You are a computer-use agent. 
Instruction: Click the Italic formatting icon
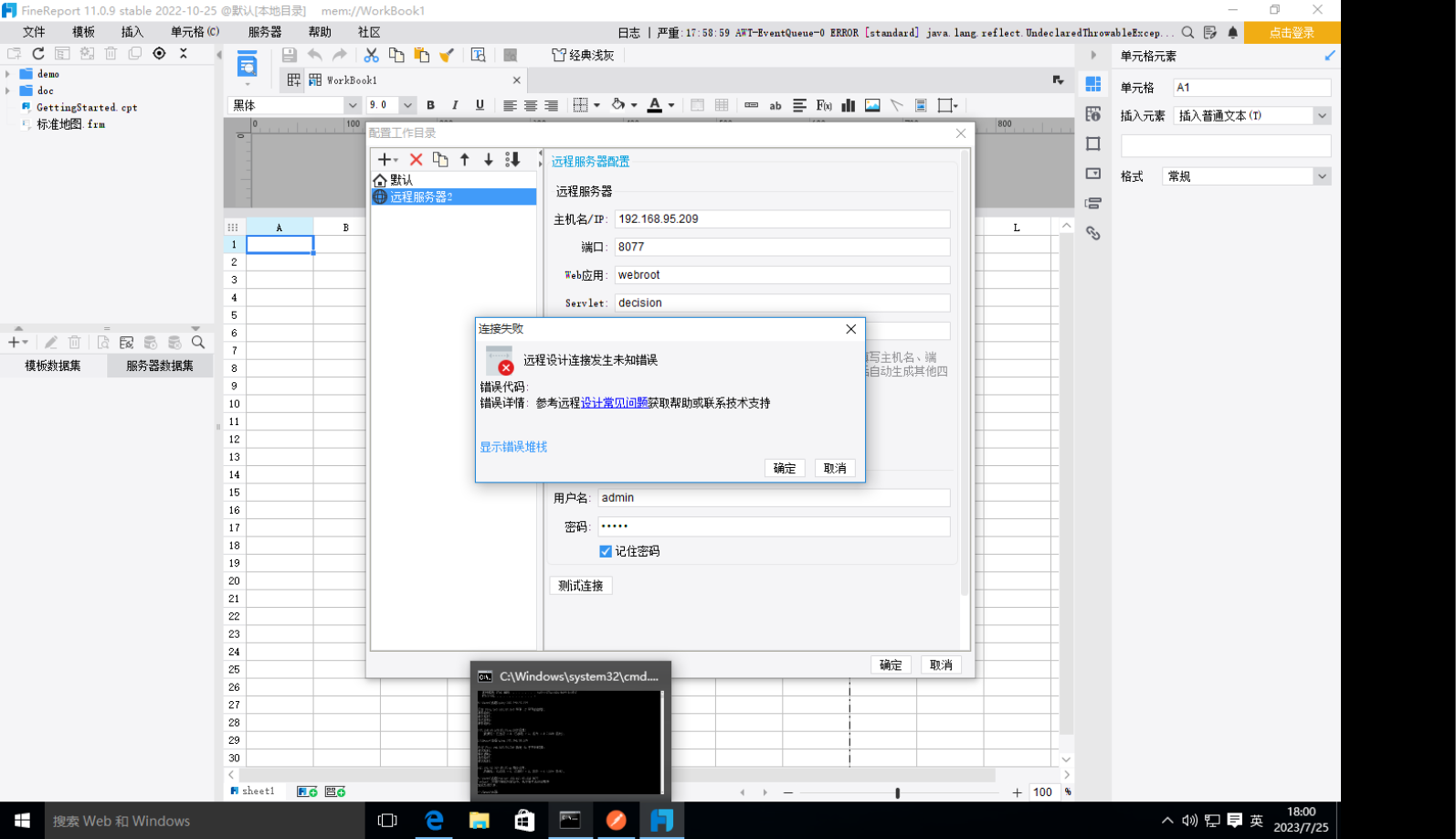coord(455,105)
